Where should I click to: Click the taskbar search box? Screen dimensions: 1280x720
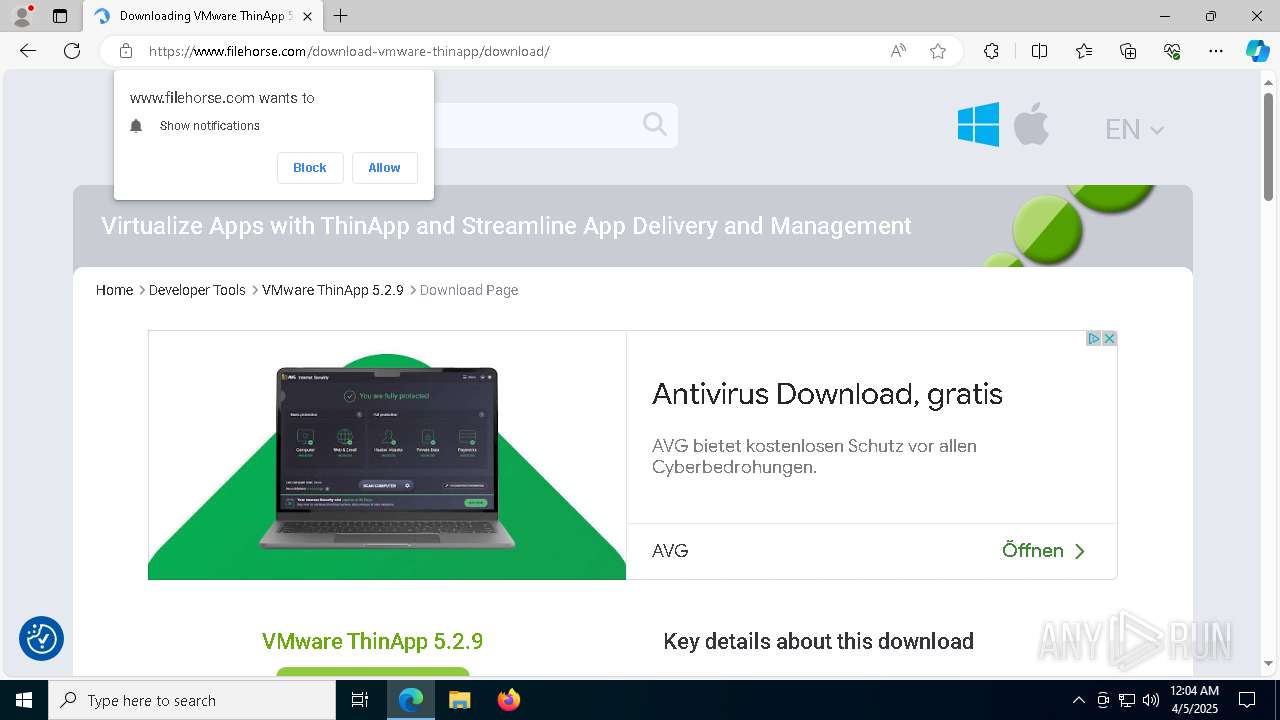click(192, 700)
